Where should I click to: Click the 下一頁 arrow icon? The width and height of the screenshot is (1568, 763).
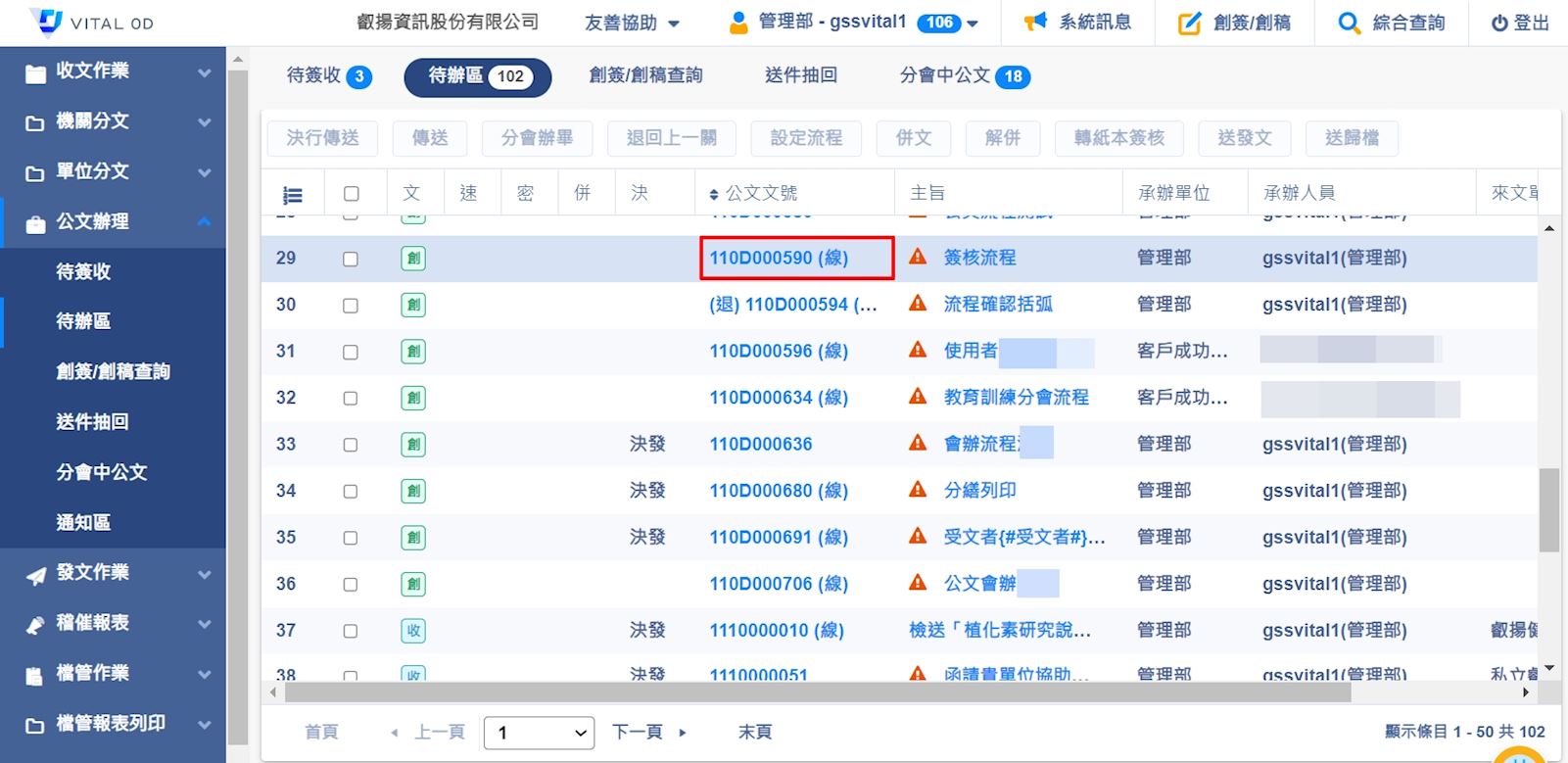click(x=683, y=732)
